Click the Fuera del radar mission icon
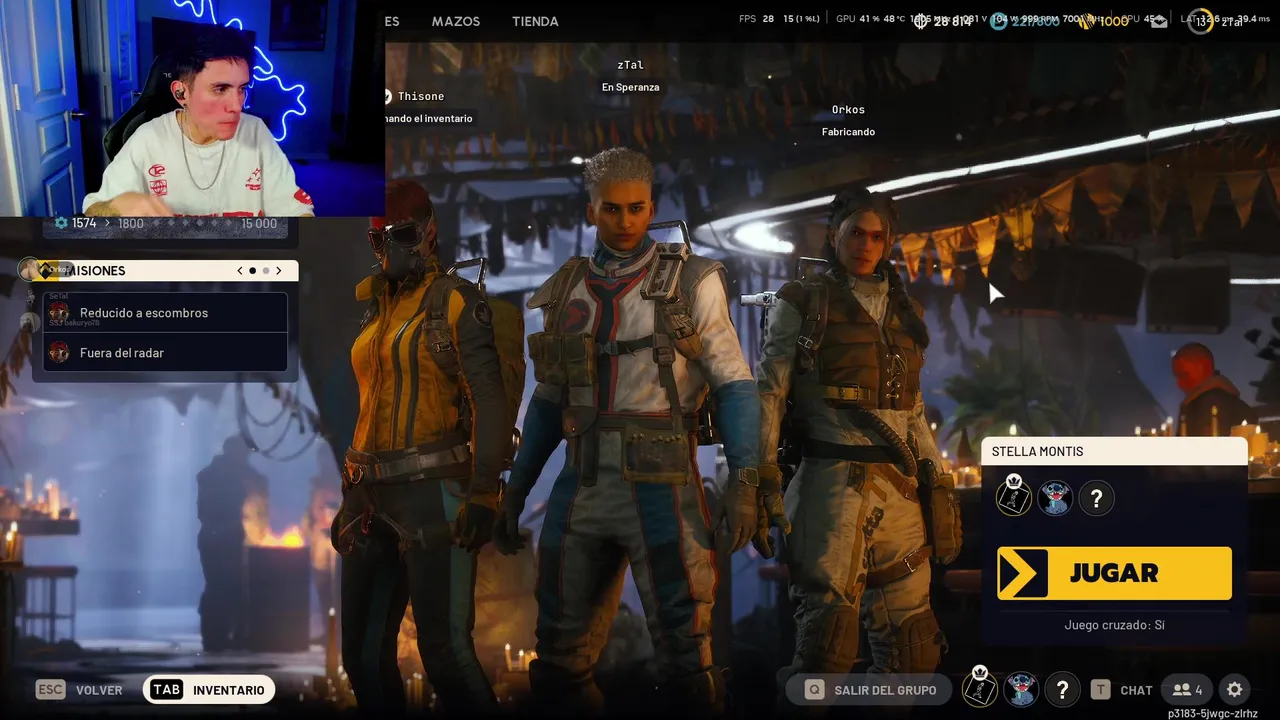This screenshot has height=720, width=1280. tap(59, 353)
